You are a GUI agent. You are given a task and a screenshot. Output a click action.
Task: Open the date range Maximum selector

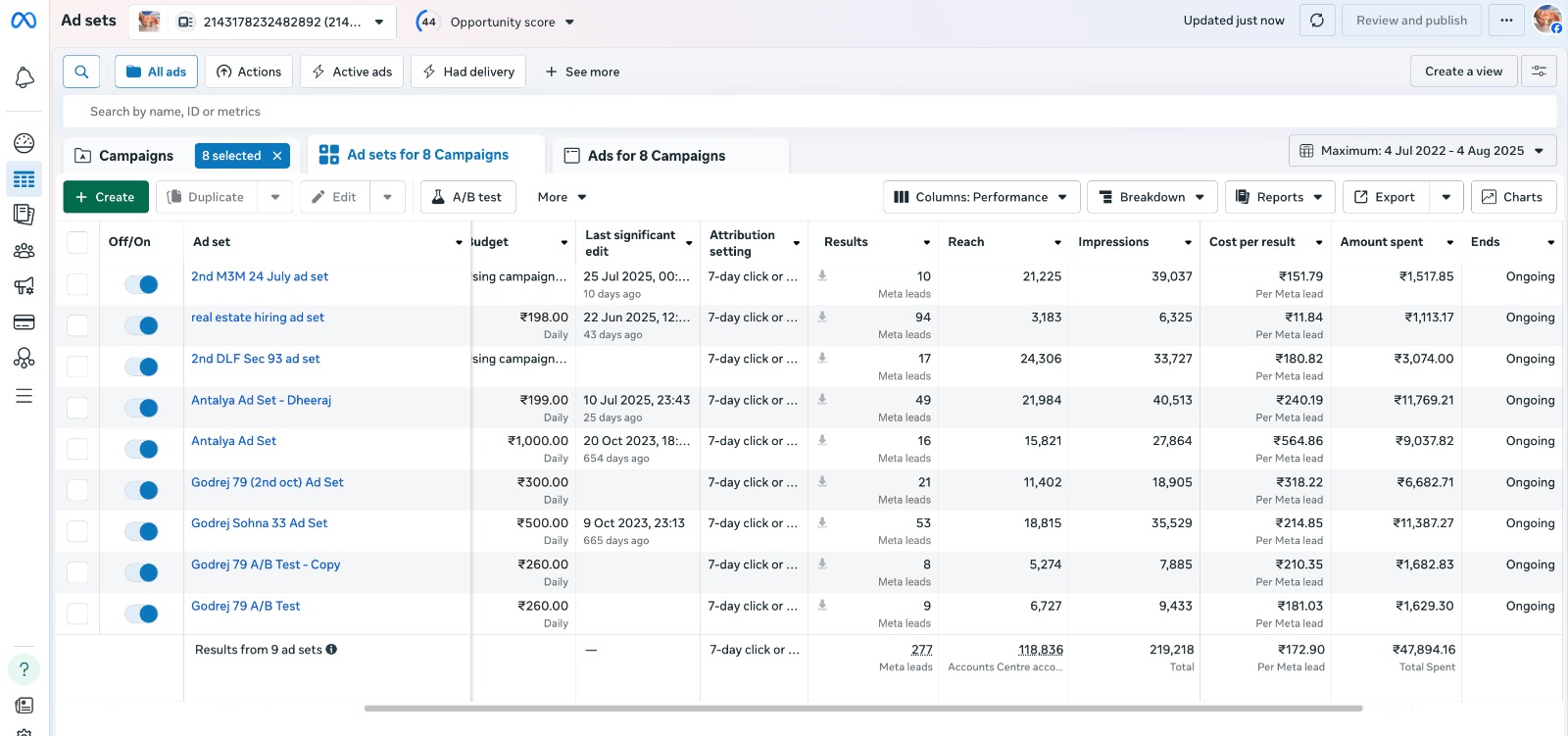click(x=1422, y=151)
